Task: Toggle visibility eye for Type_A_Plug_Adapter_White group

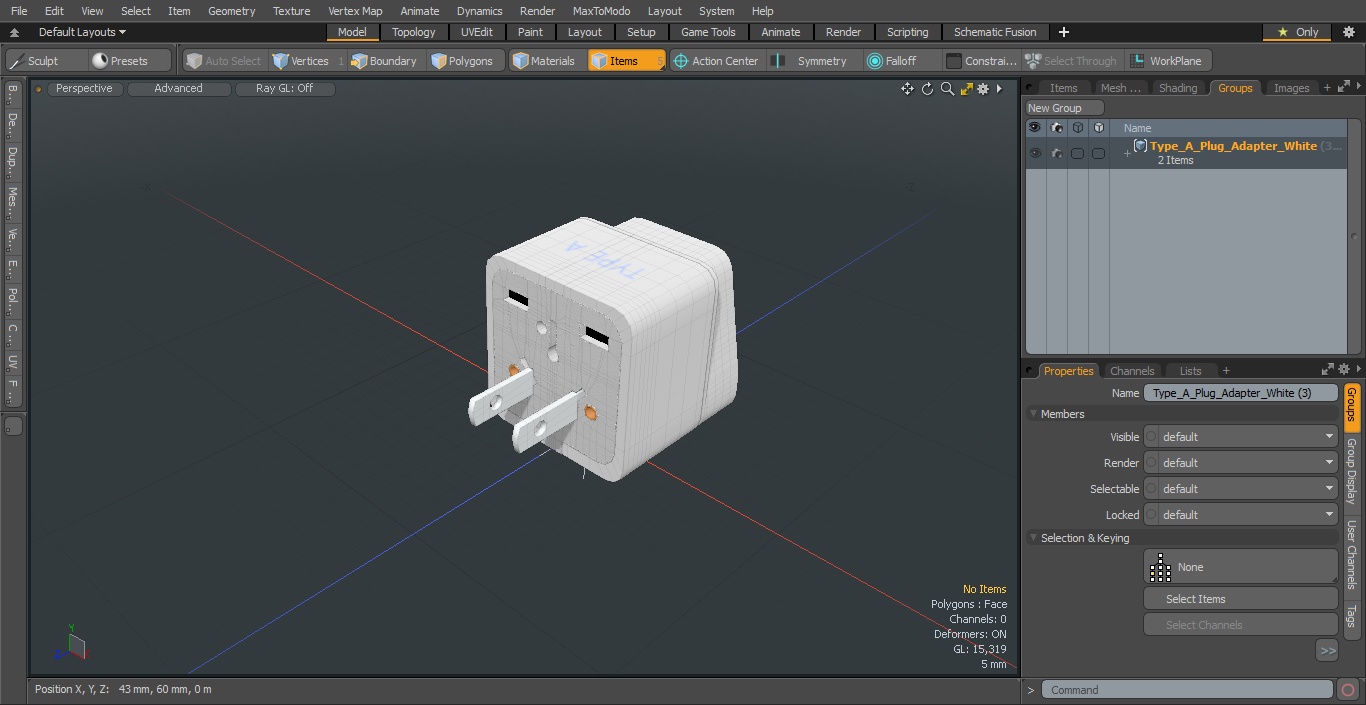Action: tap(1035, 153)
